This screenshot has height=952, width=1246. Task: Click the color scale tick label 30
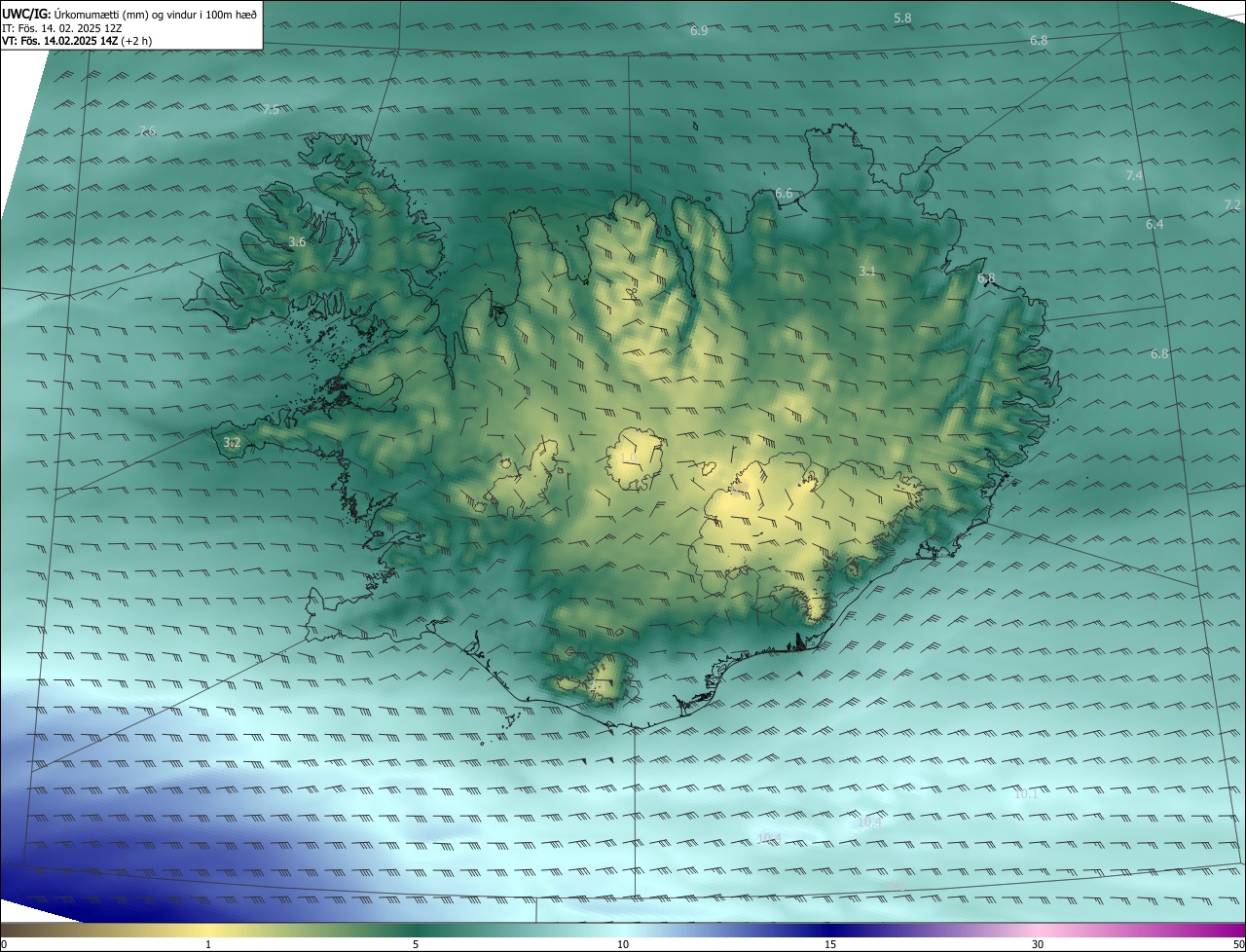pyautogui.click(x=1038, y=944)
